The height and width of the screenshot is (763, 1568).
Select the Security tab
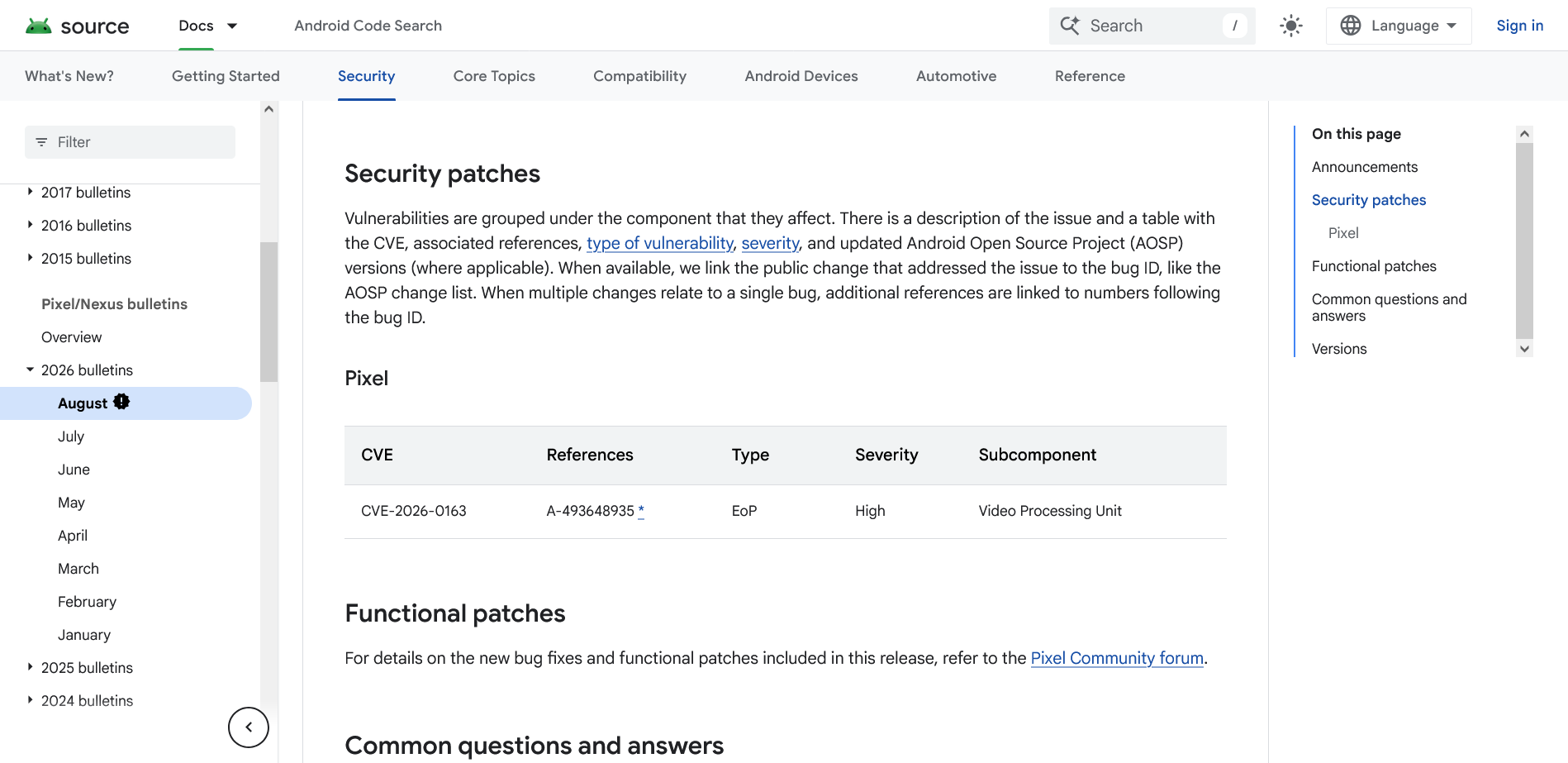tap(366, 76)
